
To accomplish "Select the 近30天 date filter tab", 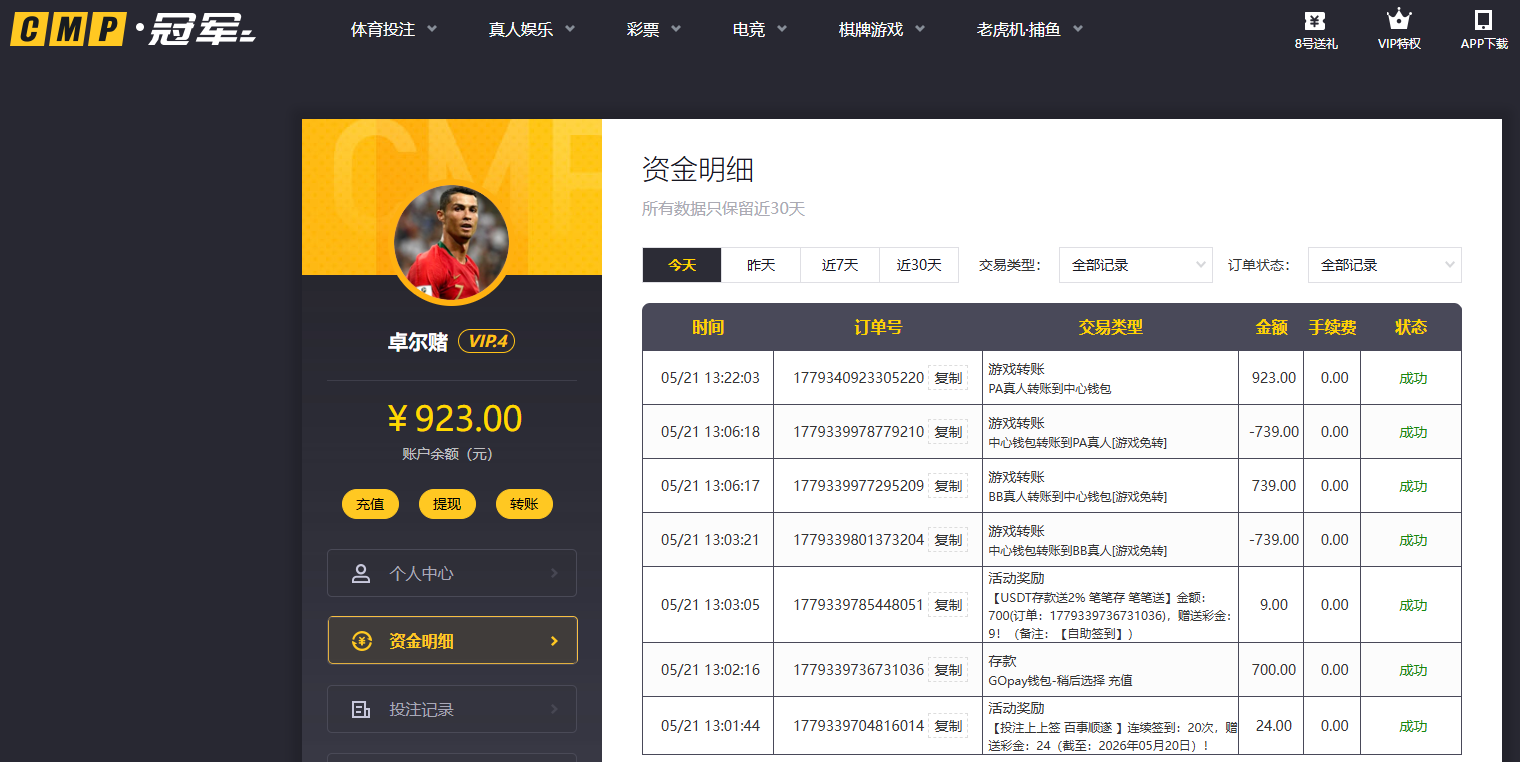I will (x=919, y=265).
